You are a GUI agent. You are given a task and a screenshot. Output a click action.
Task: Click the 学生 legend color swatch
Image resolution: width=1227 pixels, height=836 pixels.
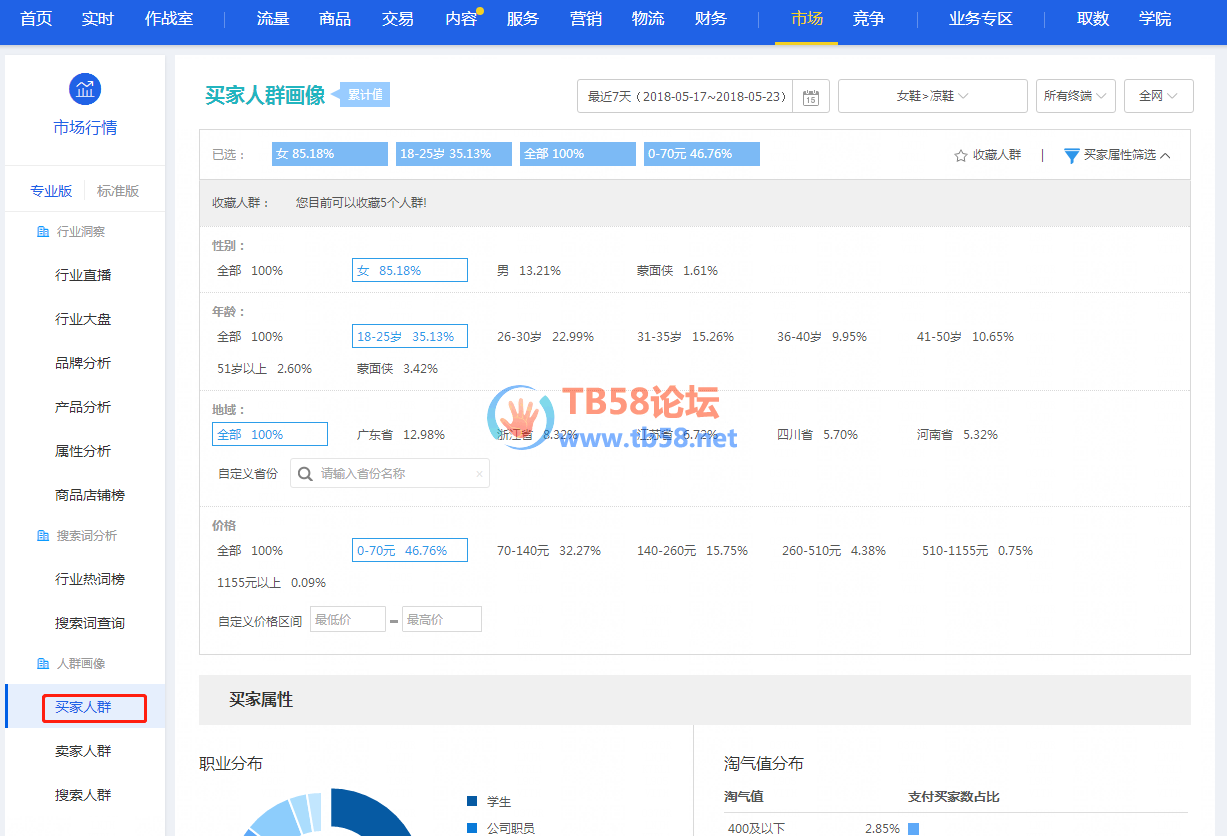472,801
